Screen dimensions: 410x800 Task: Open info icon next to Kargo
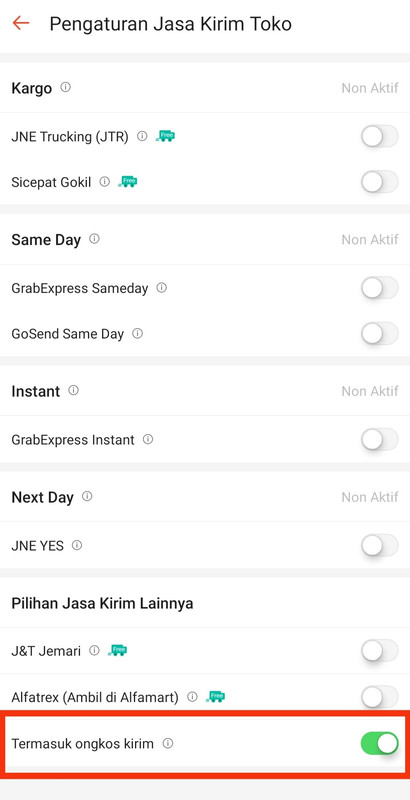(65, 87)
